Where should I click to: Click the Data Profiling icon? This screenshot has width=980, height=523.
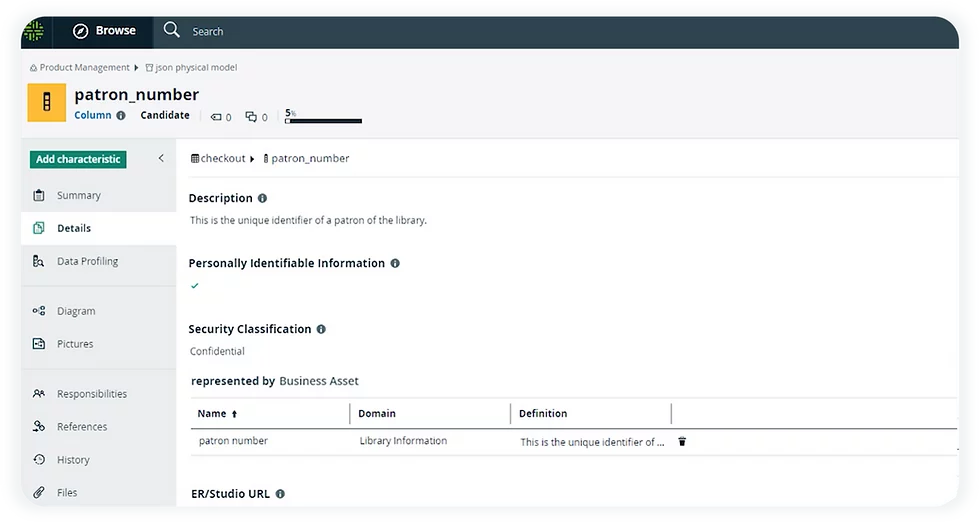coord(39,261)
